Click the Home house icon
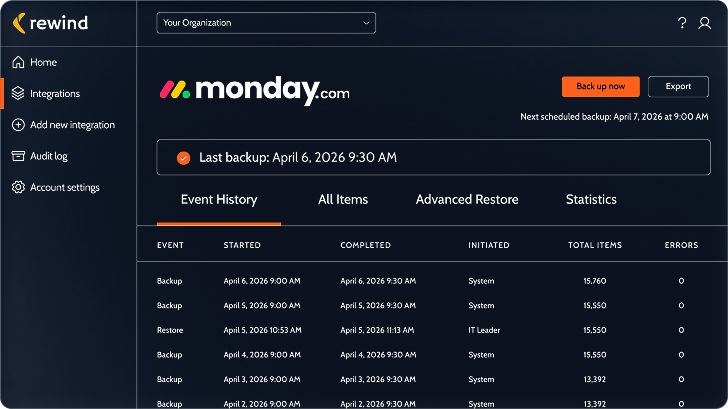Viewport: 728px width, 409px height. click(18, 62)
